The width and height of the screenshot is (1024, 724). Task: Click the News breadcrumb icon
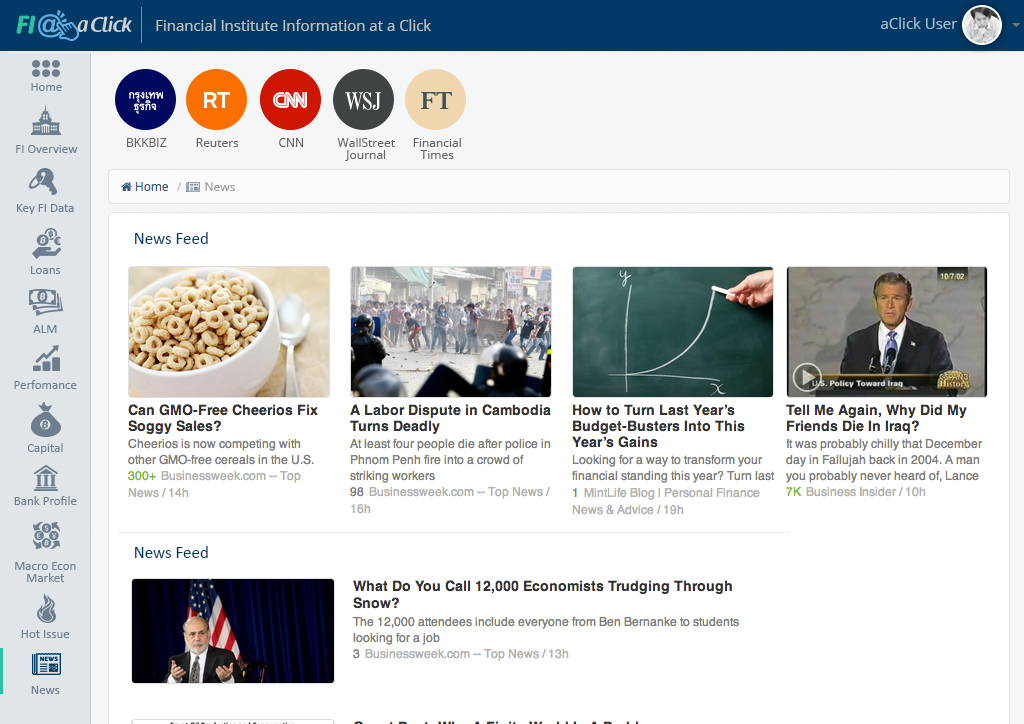(x=193, y=187)
